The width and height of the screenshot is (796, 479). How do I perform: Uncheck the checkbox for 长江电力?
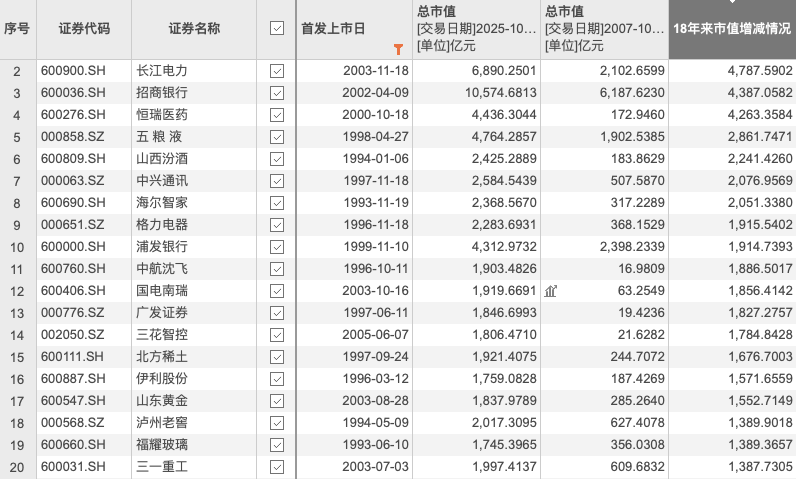click(277, 71)
